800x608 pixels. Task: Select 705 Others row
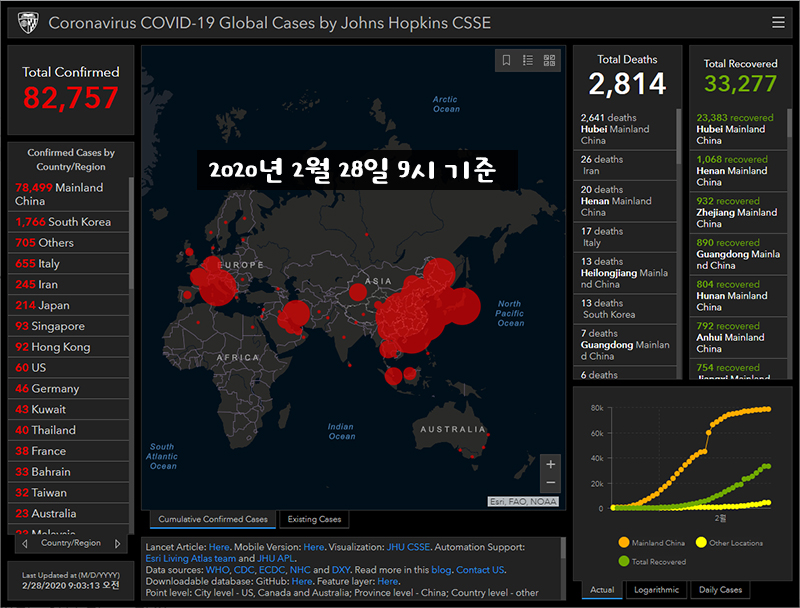coord(68,243)
